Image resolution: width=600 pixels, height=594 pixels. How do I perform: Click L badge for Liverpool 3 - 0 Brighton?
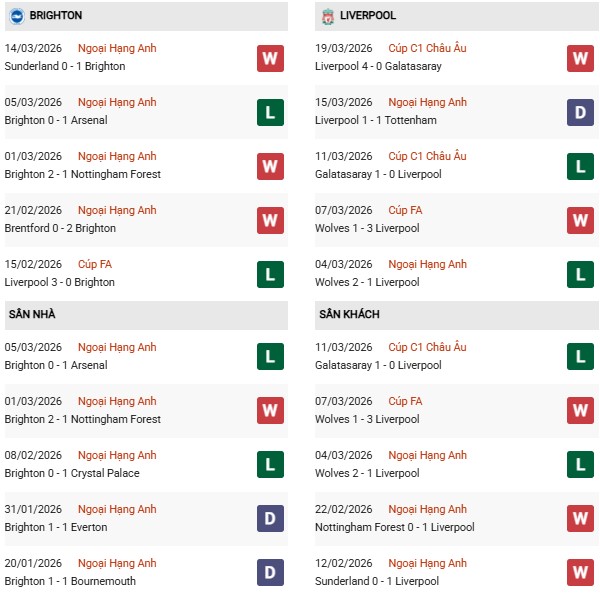point(270,274)
